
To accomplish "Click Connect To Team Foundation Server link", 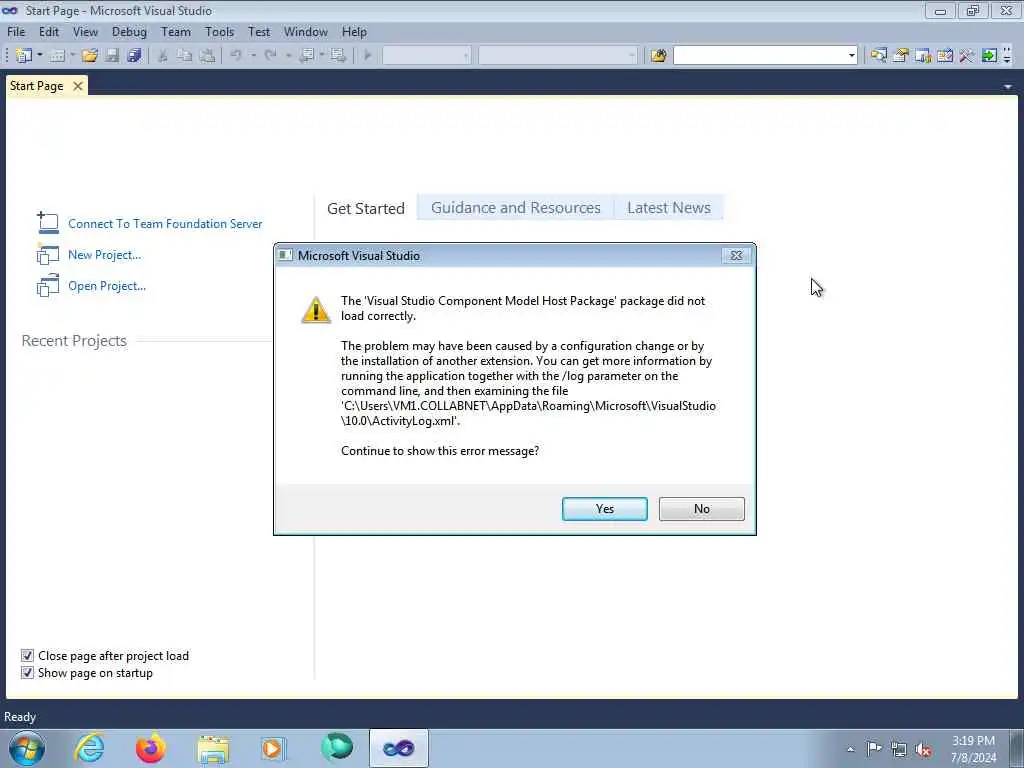I will point(165,223).
